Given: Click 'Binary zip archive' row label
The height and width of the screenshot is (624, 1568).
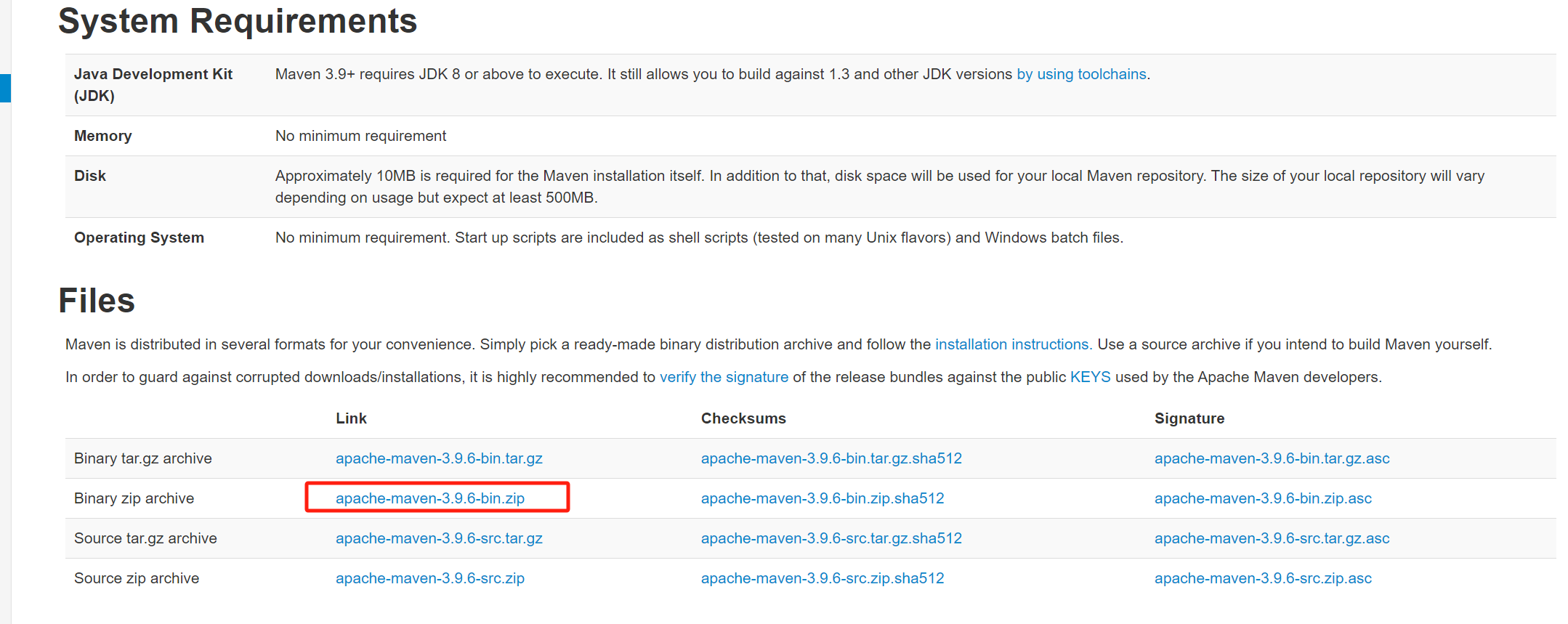Looking at the screenshot, I should pos(134,498).
